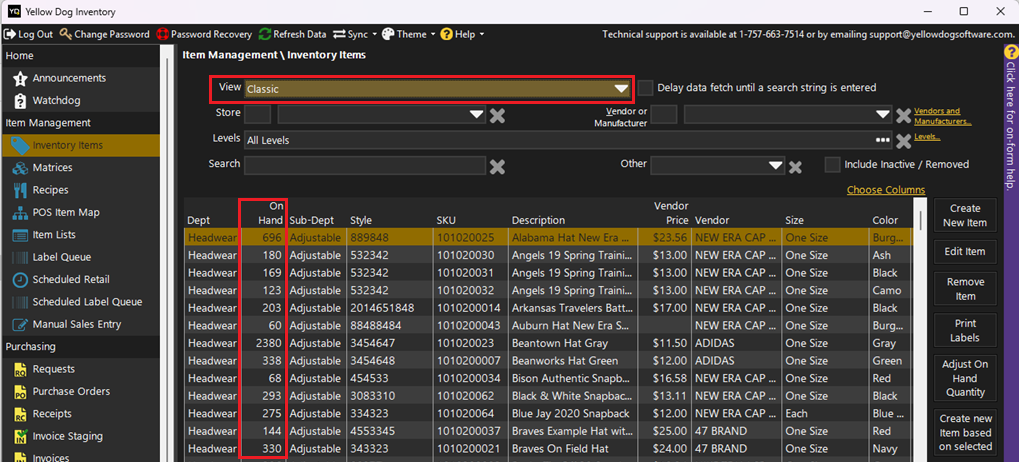Click the Search text field
This screenshot has width=1019, height=462.
point(365,165)
